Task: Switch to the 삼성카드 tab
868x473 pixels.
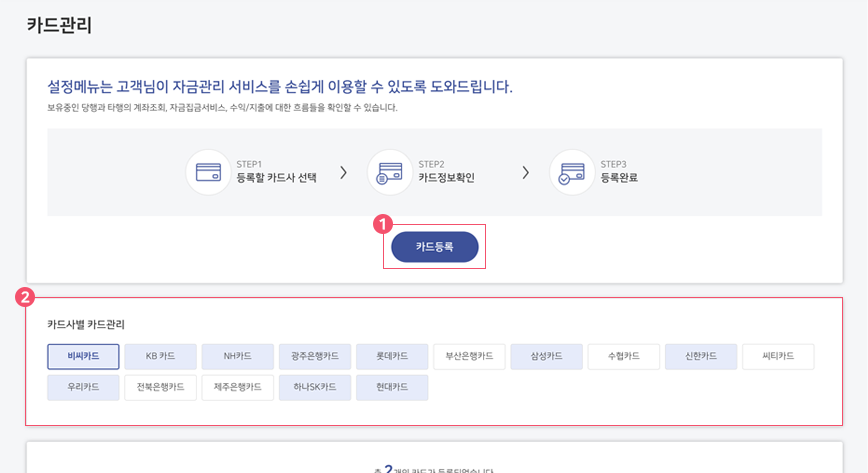Action: coord(546,356)
